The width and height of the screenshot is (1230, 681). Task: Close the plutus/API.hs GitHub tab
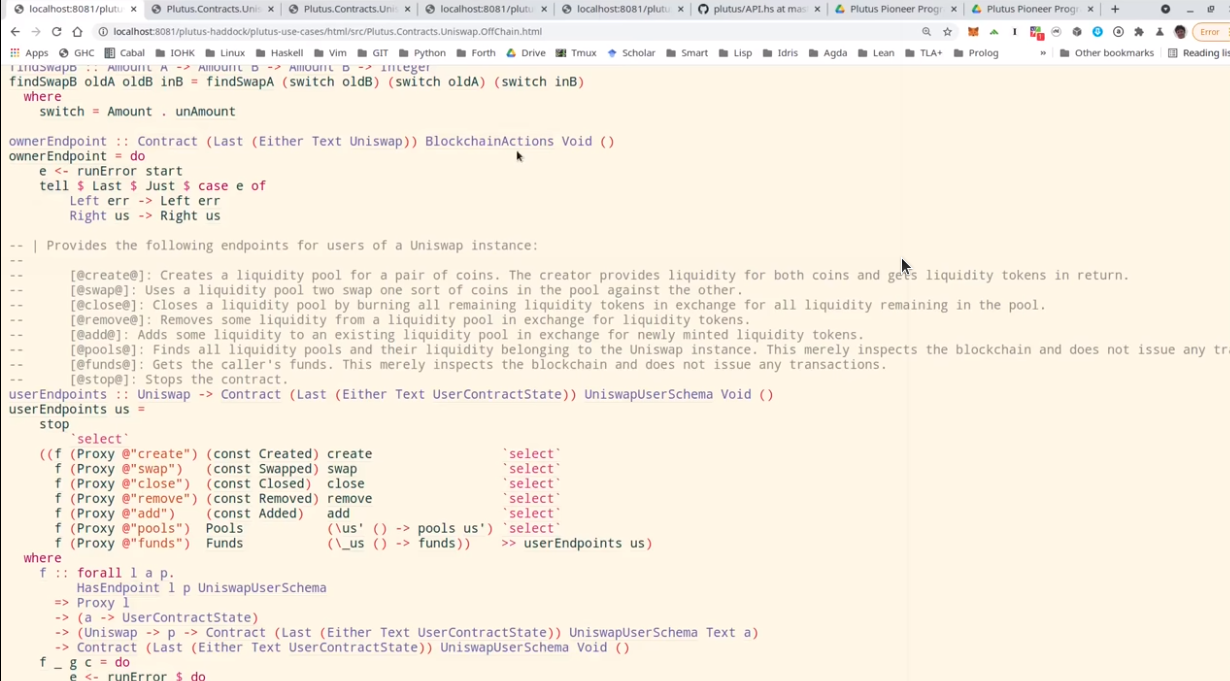coord(819,9)
